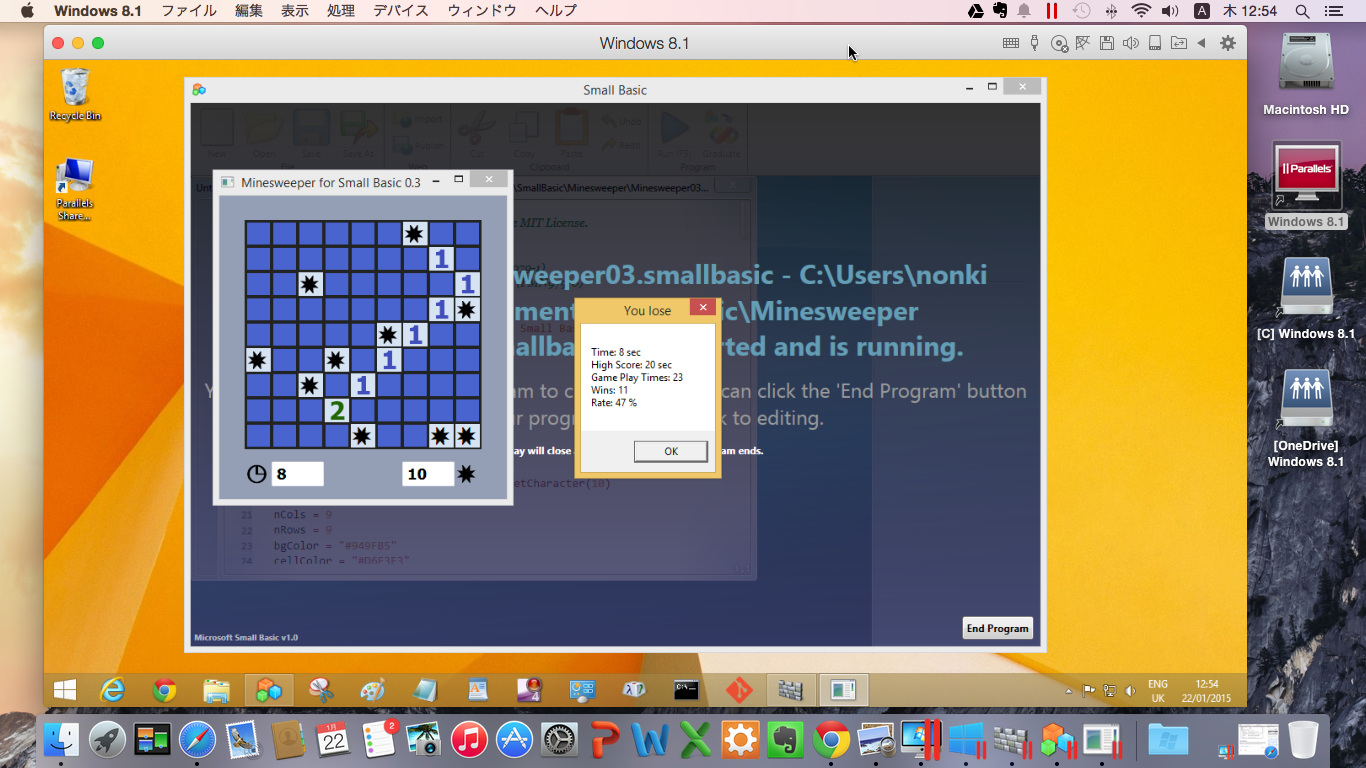The height and width of the screenshot is (768, 1366).
Task: Open the Recycle Bin desktop icon
Action: [x=75, y=94]
